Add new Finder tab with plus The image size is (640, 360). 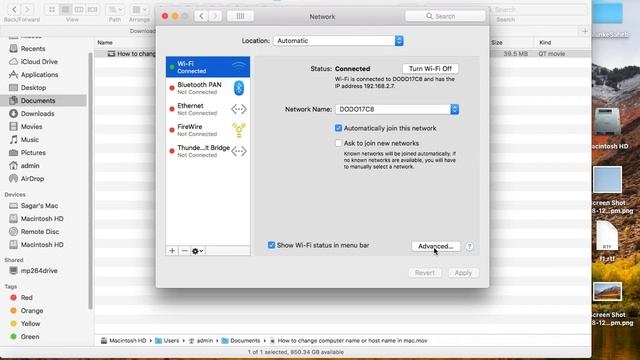point(584,31)
